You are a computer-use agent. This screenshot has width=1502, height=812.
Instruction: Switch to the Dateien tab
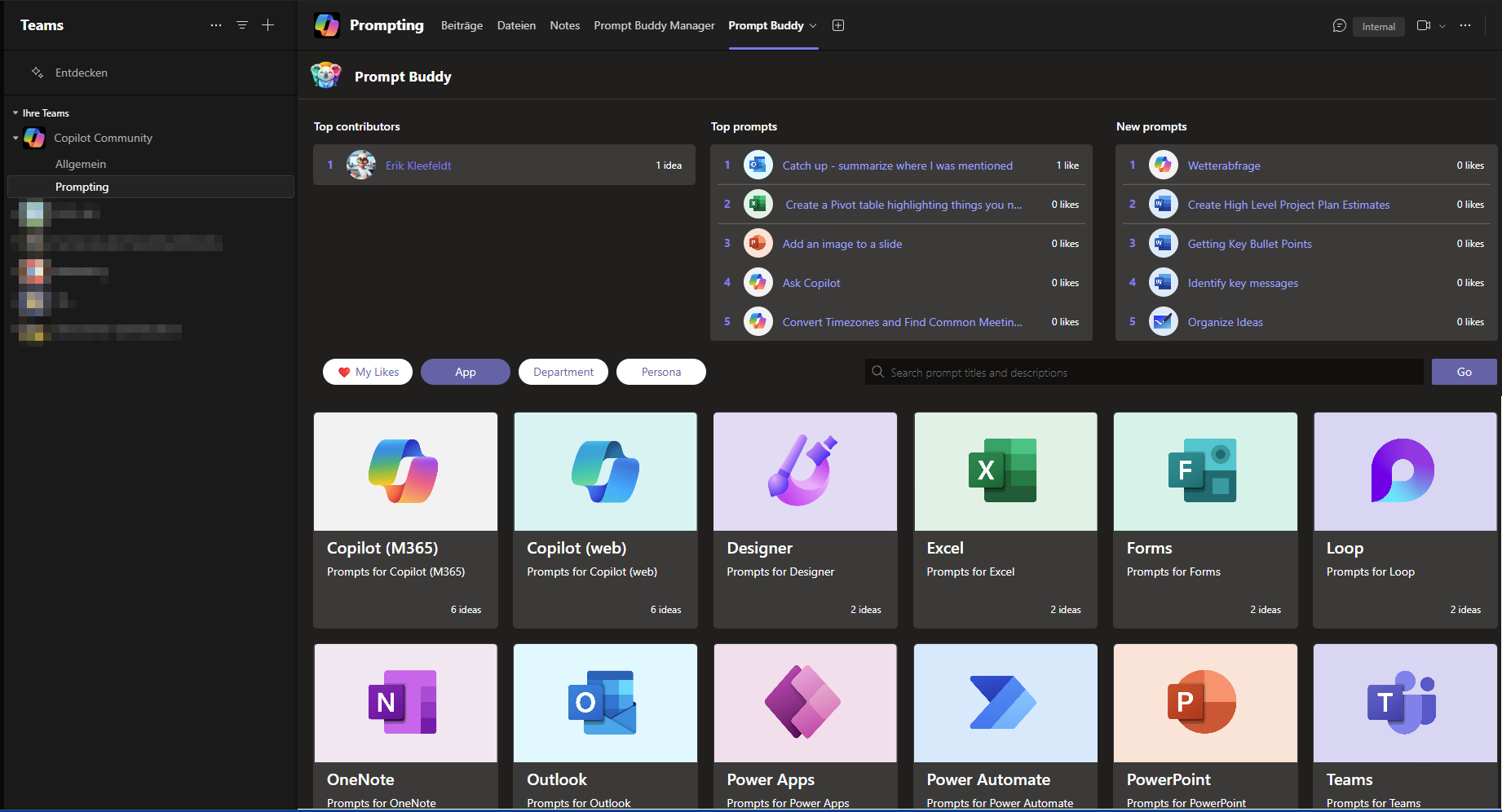click(x=516, y=25)
